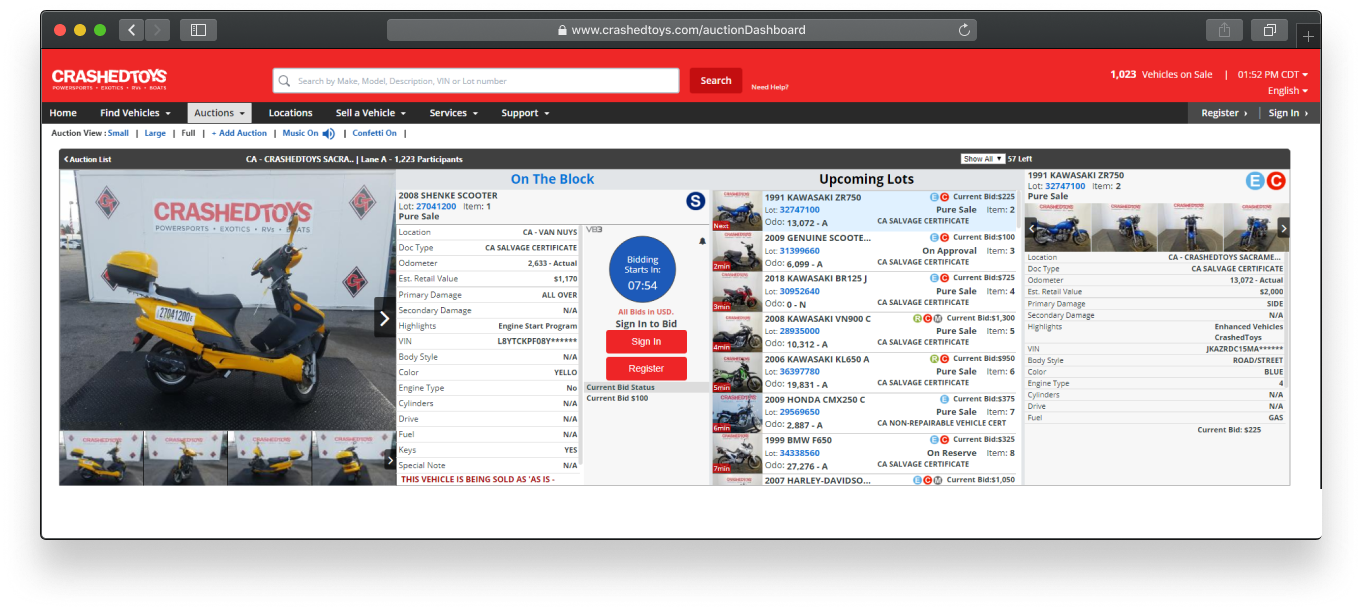Click the blue S badge on Shenke Scooter
1362x610 pixels.
(695, 201)
